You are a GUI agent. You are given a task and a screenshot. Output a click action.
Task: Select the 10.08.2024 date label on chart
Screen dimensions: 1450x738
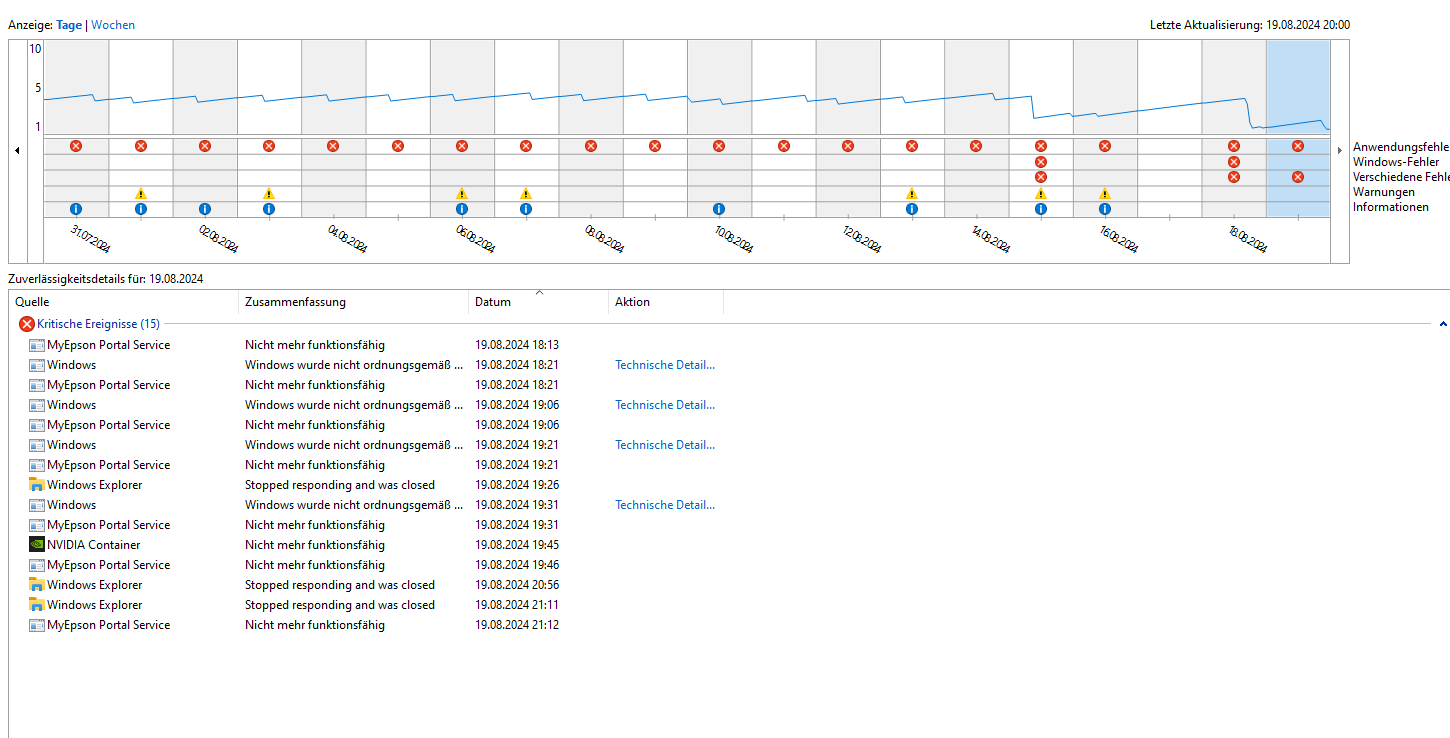coord(733,240)
